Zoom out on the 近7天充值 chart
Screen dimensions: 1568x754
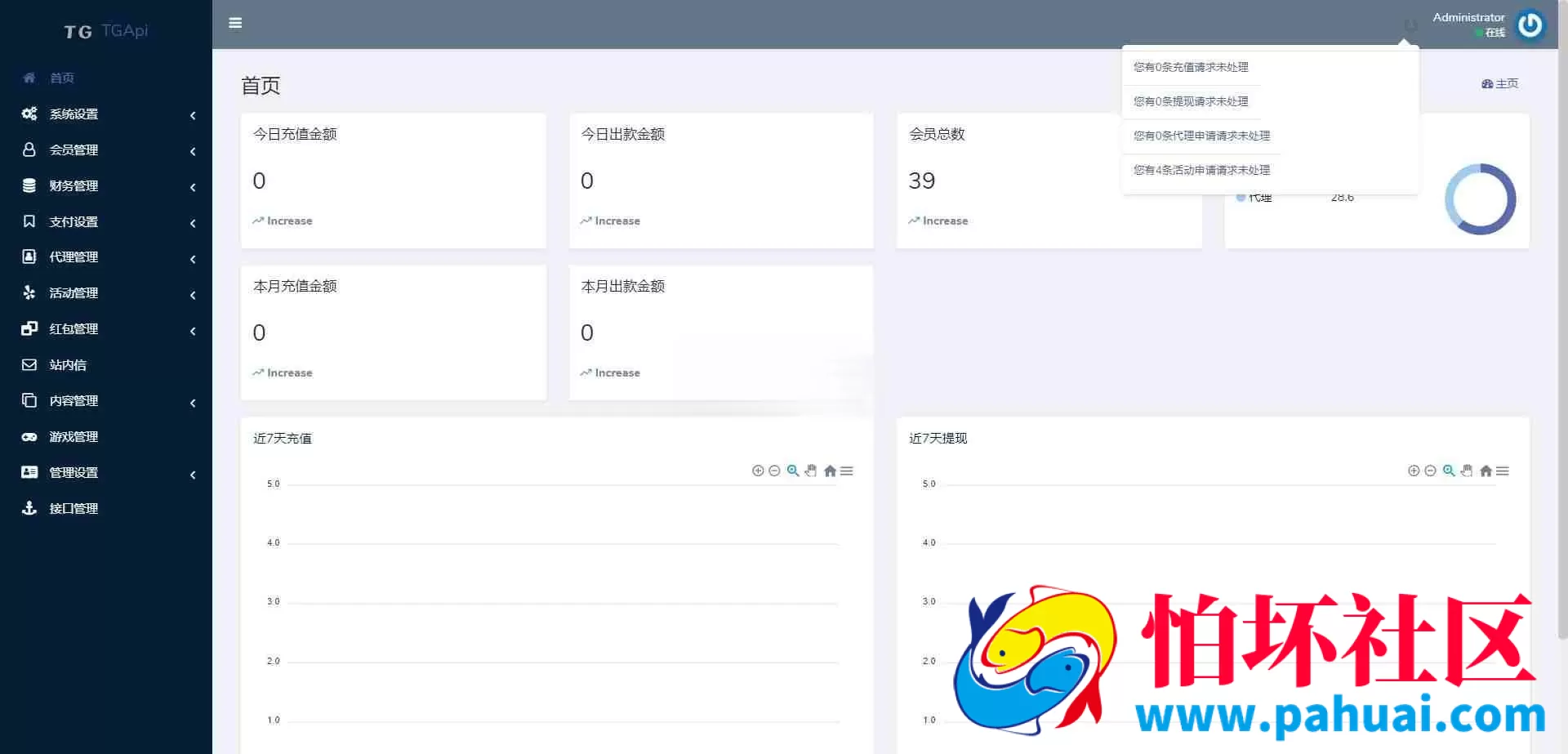[774, 471]
